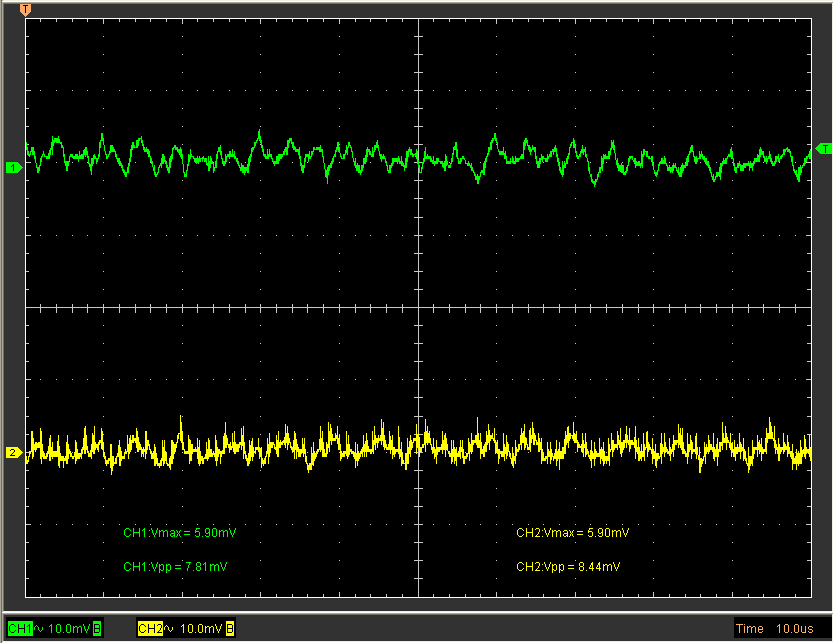Viewport: 834px width, 643px height.
Task: Click the green trigger level marker on right edge
Action: tap(823, 149)
